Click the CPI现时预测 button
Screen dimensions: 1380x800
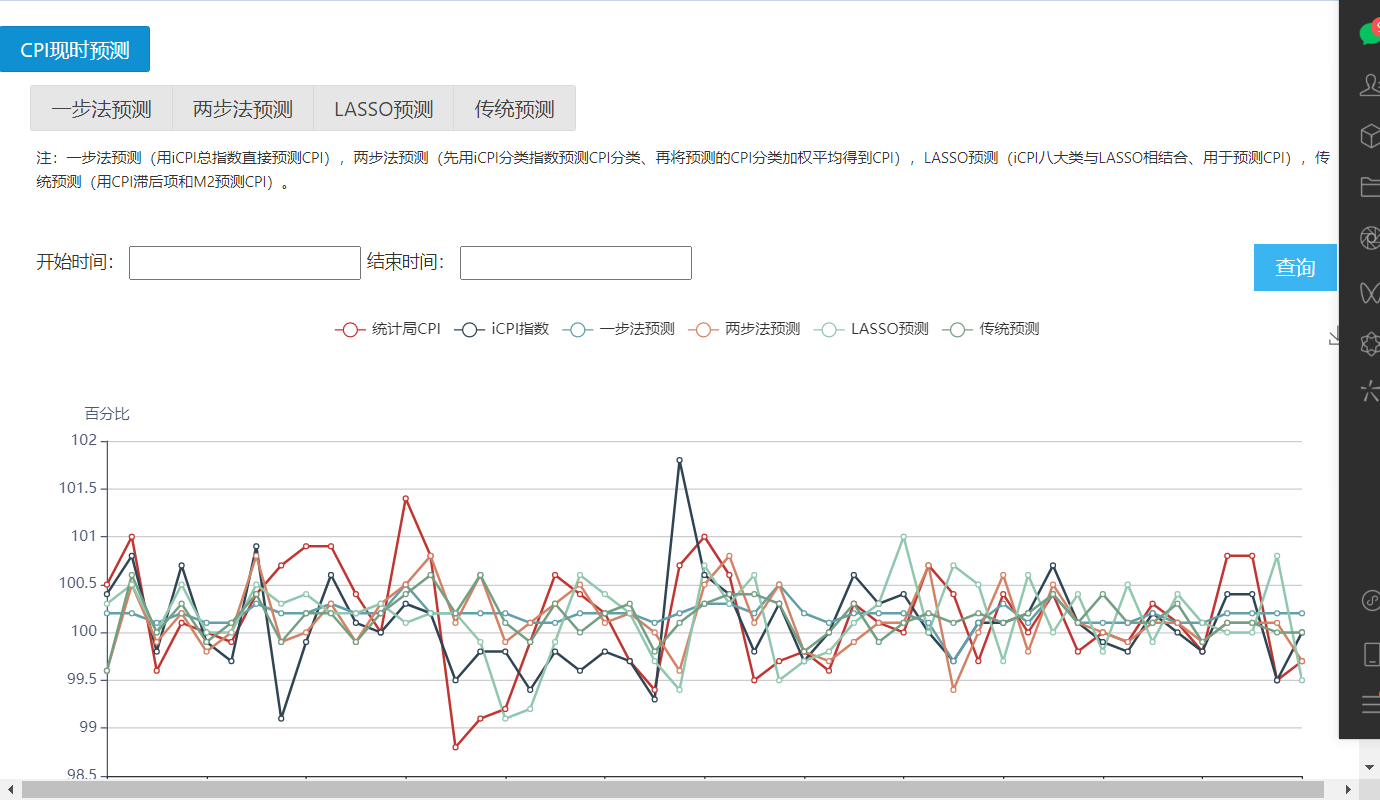coord(75,50)
